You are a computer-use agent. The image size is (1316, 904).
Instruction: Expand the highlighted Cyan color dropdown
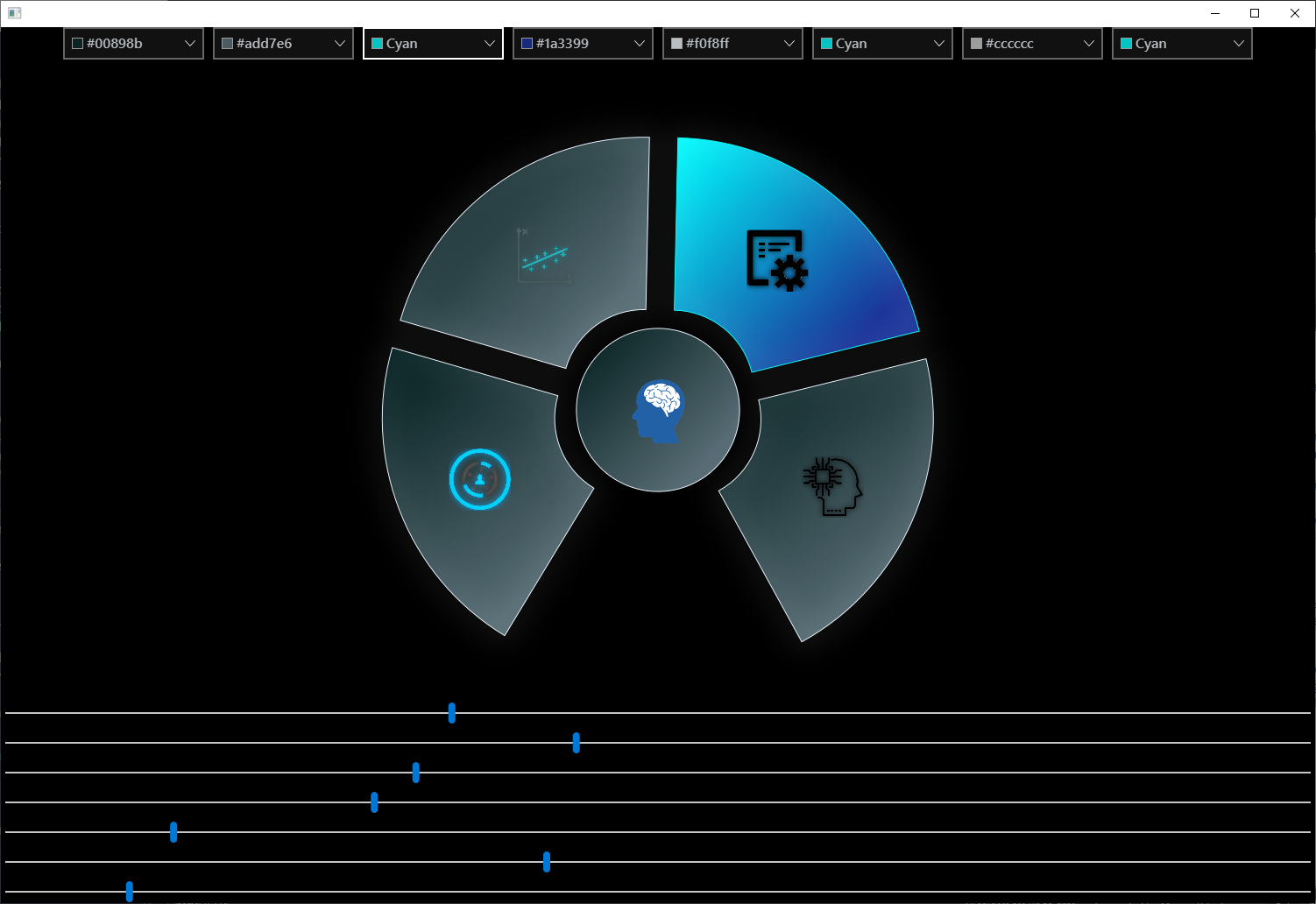point(488,42)
